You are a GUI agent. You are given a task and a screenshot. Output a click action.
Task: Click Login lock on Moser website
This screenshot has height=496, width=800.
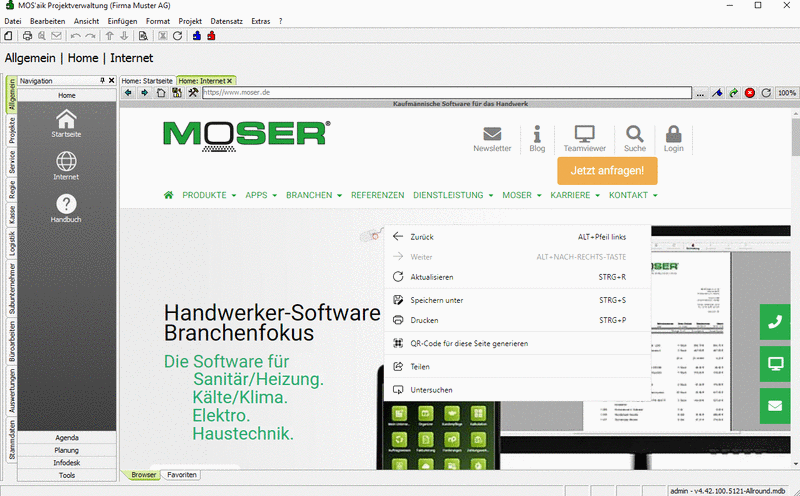673,139
